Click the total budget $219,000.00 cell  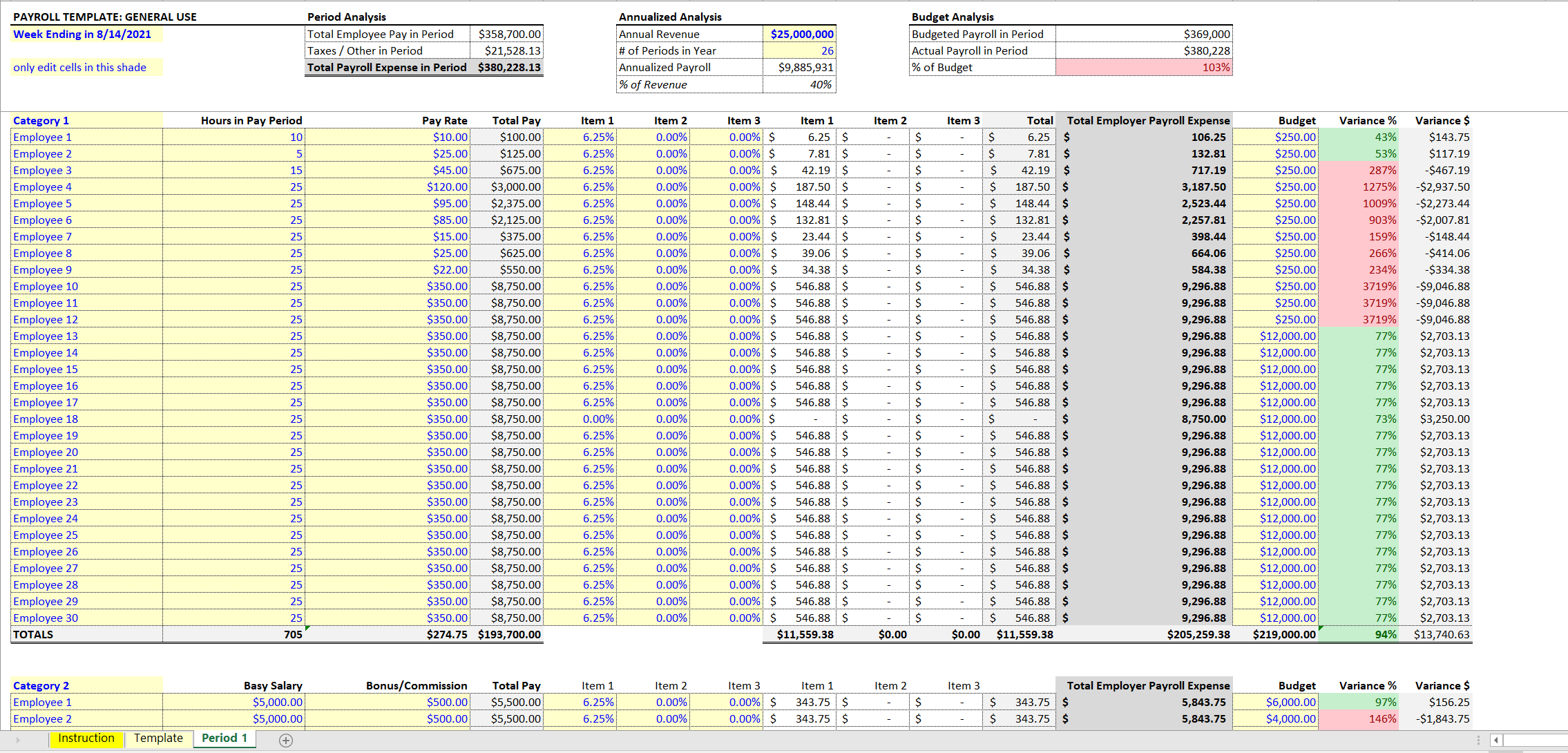pyautogui.click(x=1275, y=634)
